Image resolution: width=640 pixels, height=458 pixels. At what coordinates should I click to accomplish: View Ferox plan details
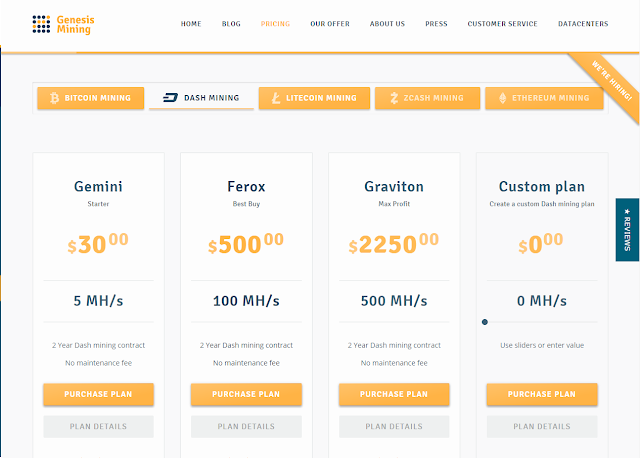point(246,427)
